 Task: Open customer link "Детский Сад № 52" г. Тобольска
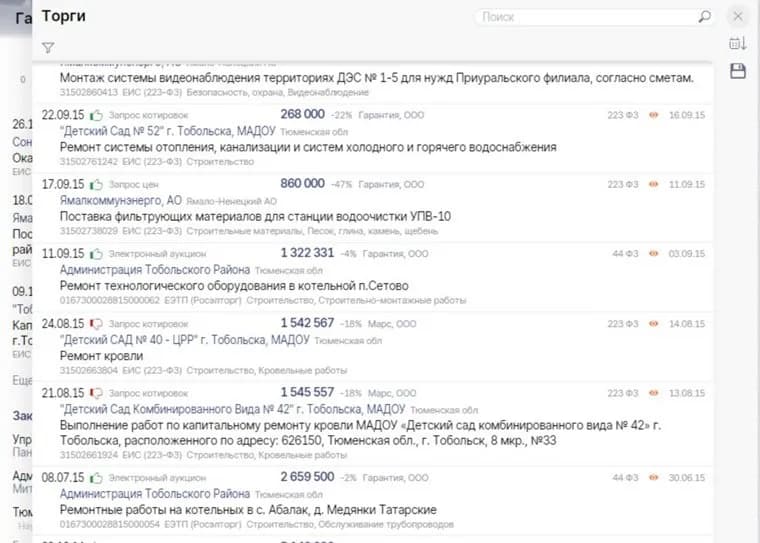point(169,131)
